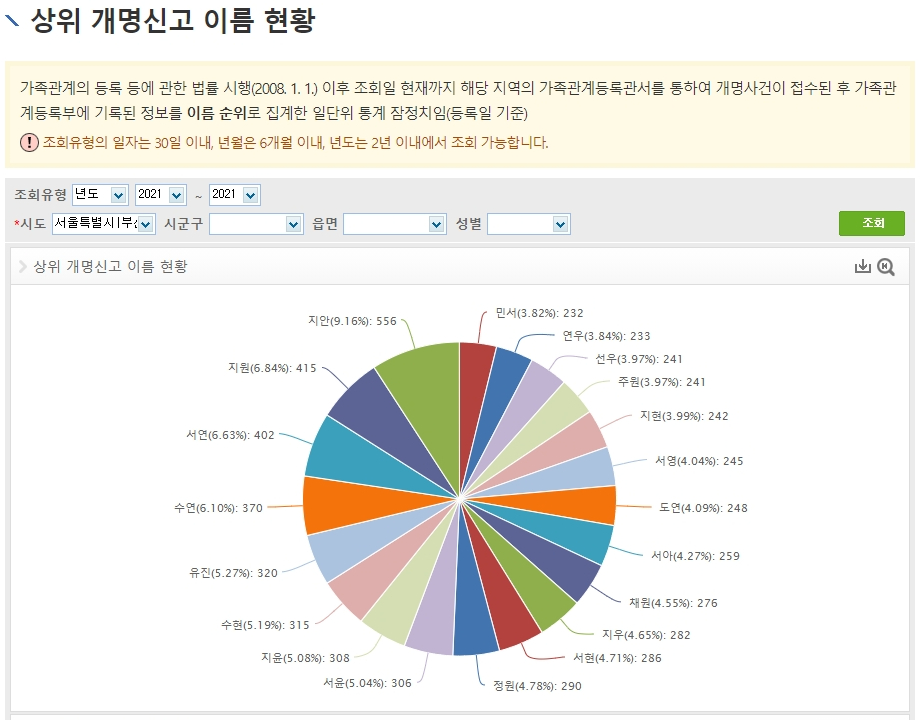Screen dimensions: 921x720
Task: Click the label 수현(5.19%): 315
Action: pos(265,625)
